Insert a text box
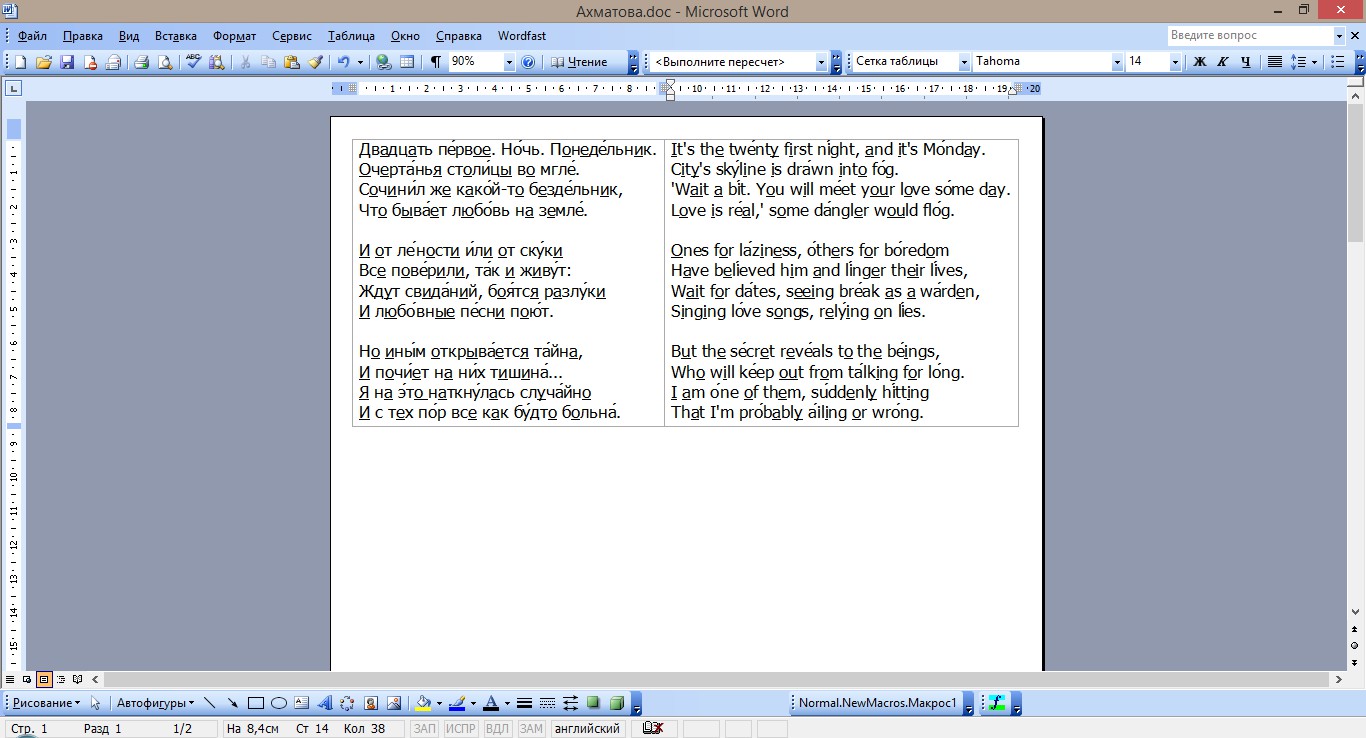Viewport: 1366px width, 738px height. (302, 703)
